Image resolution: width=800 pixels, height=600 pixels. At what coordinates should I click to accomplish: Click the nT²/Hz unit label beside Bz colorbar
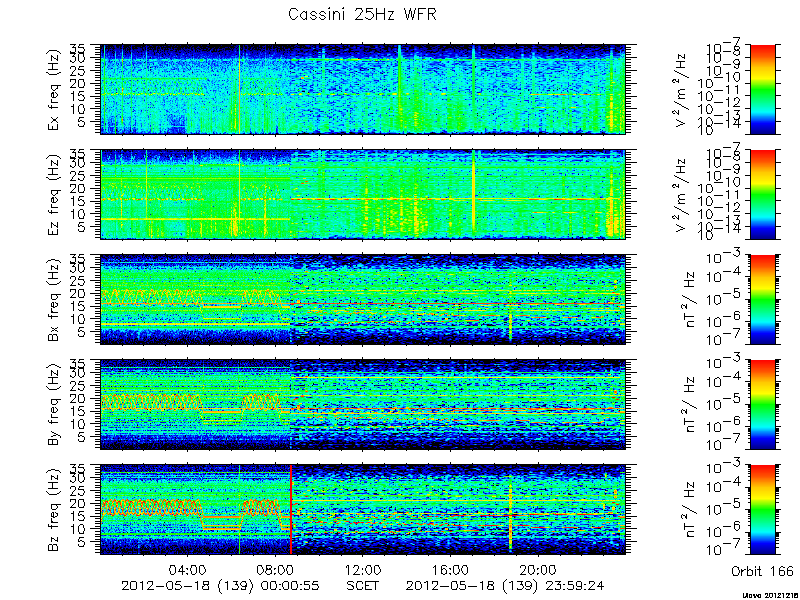pyautogui.click(x=689, y=510)
